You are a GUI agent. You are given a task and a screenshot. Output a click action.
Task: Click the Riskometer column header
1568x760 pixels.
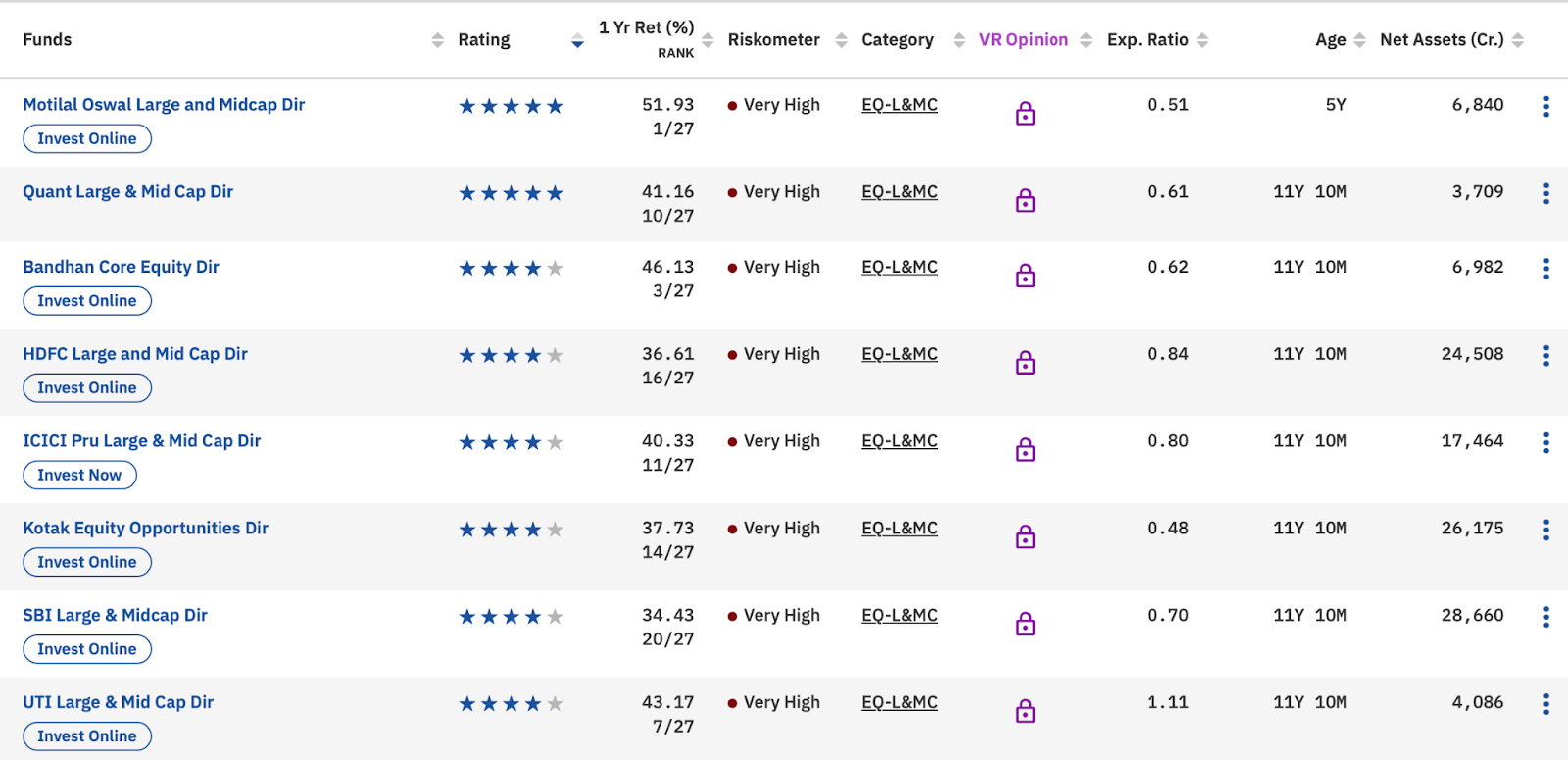click(x=773, y=39)
